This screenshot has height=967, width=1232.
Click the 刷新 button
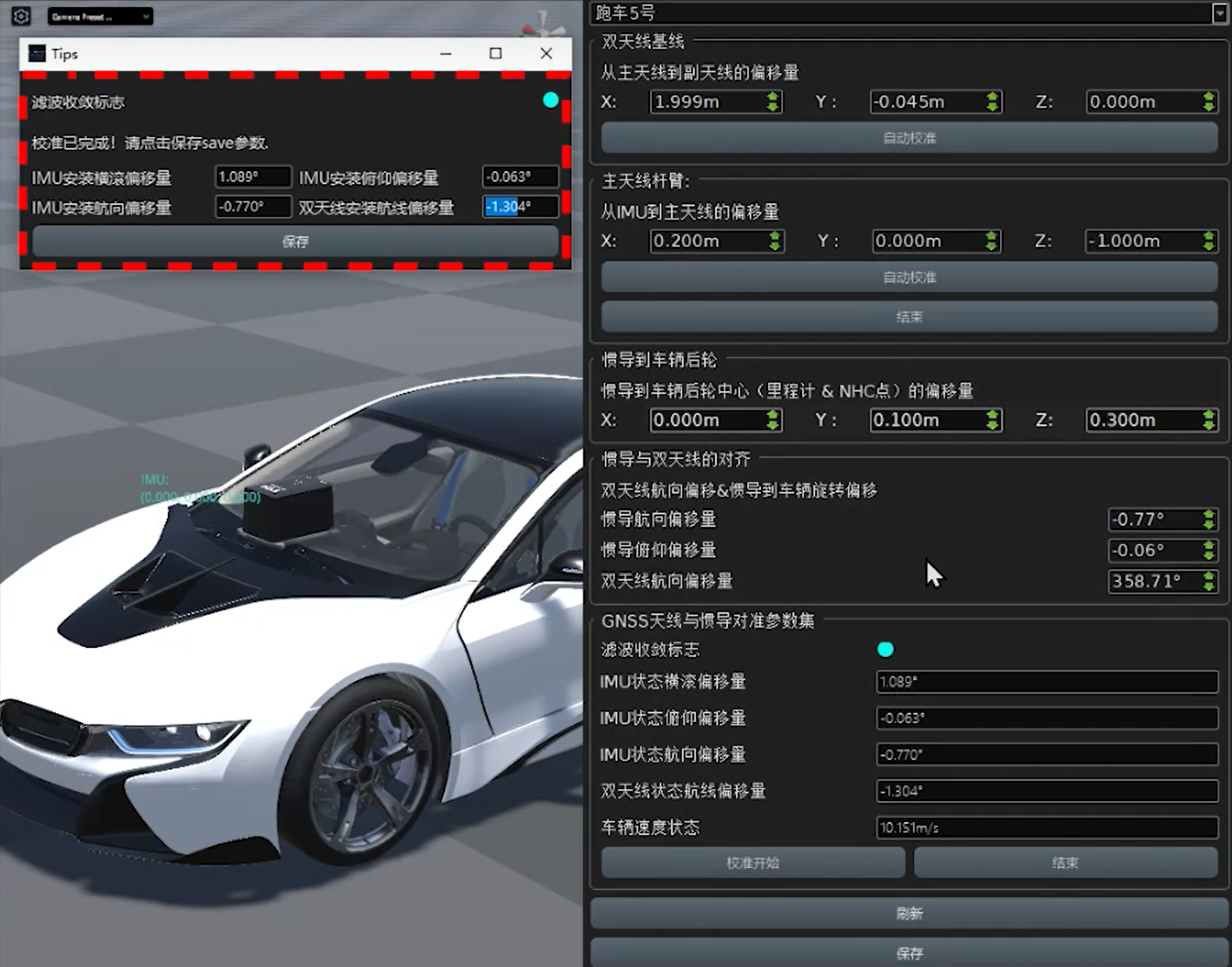tap(909, 913)
